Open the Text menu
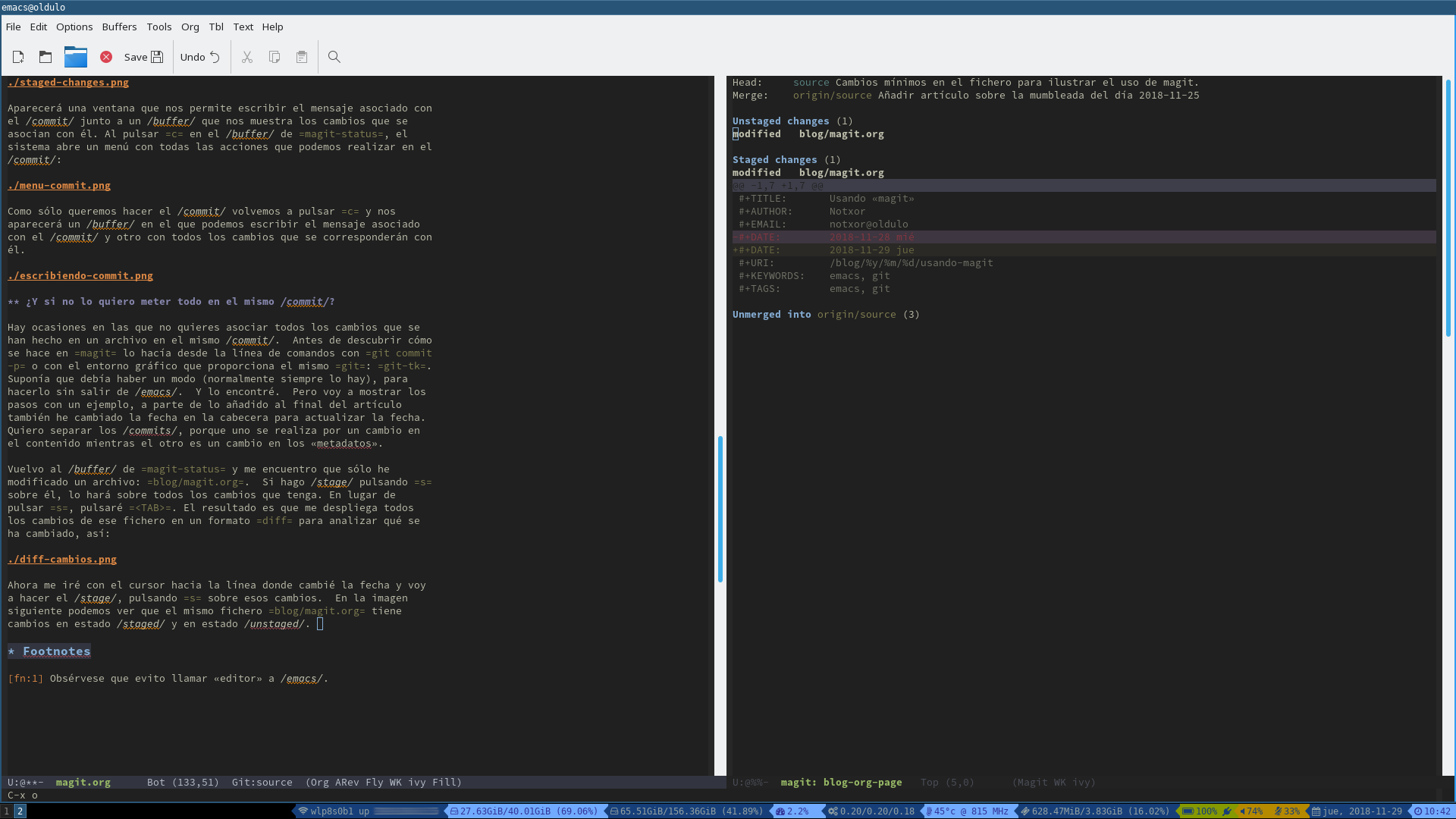1456x819 pixels. pyautogui.click(x=243, y=27)
